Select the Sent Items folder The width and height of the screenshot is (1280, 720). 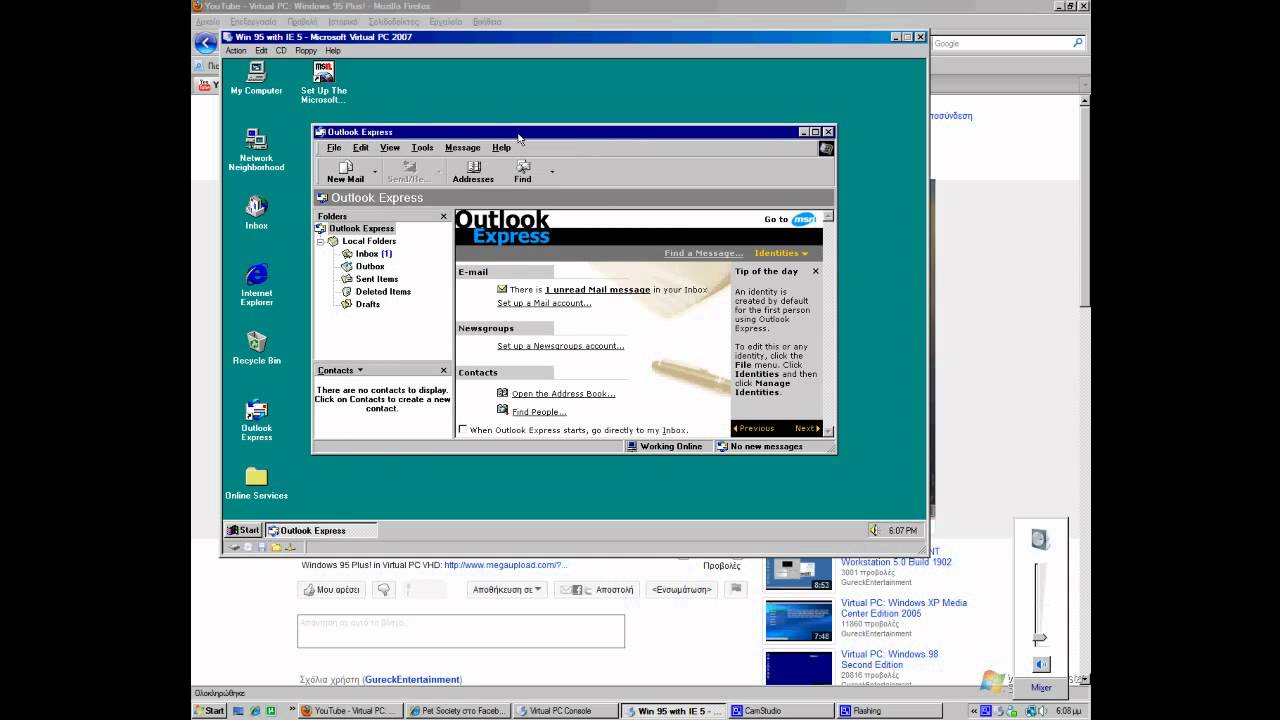376,279
